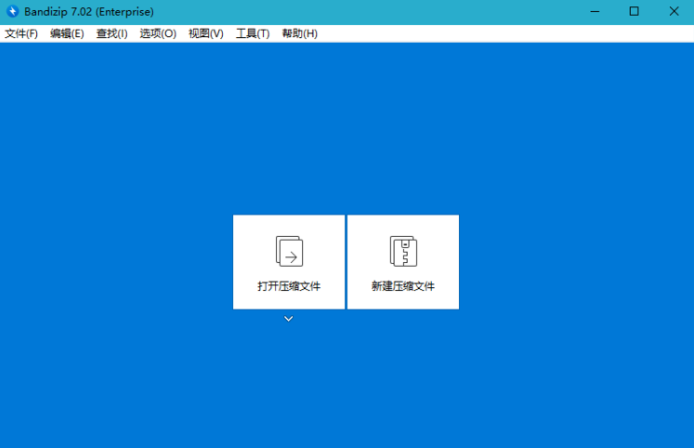Click the Bandizip 7.02 (Enterprise) title text
This screenshot has height=448, width=694.
(89, 11)
